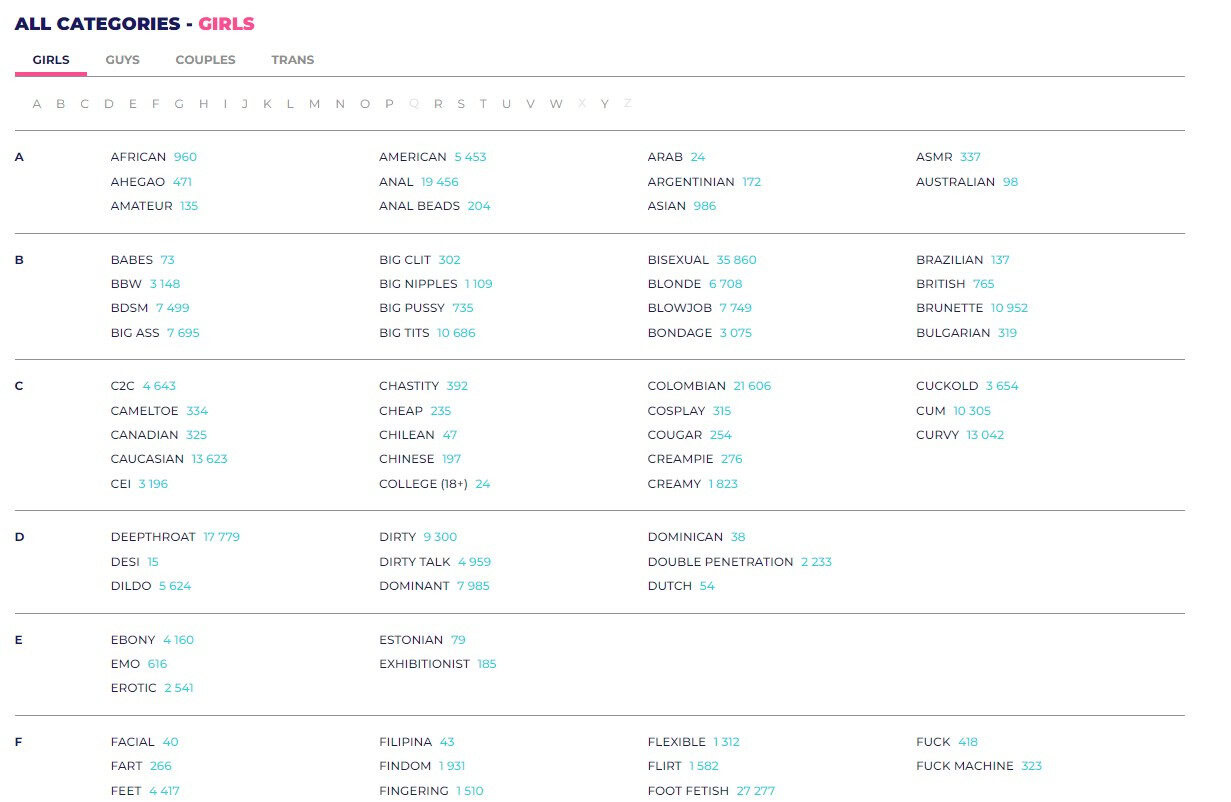
Task: Select letter O in the alphabet index
Action: pos(364,104)
